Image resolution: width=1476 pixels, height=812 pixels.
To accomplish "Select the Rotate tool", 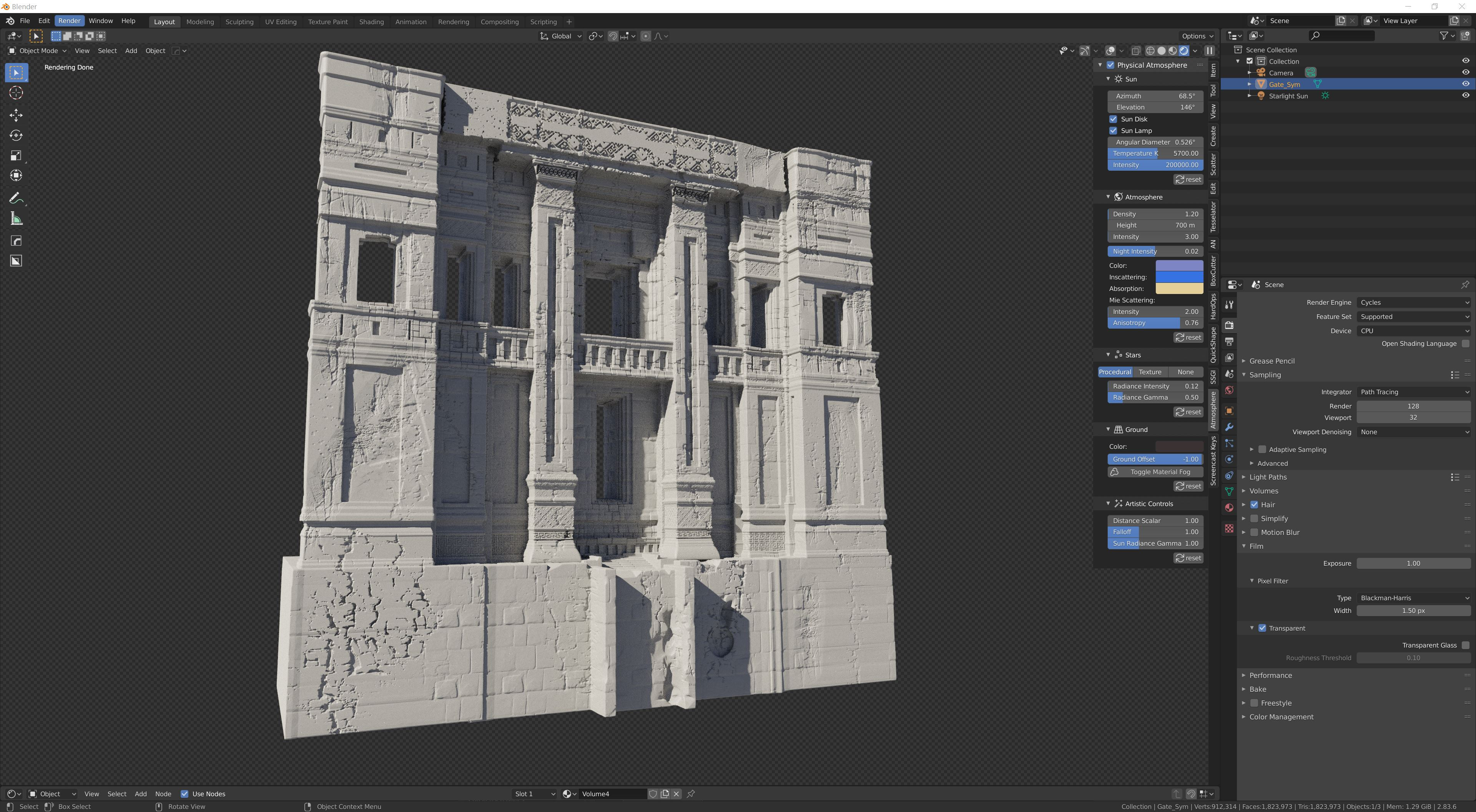I will [16, 135].
